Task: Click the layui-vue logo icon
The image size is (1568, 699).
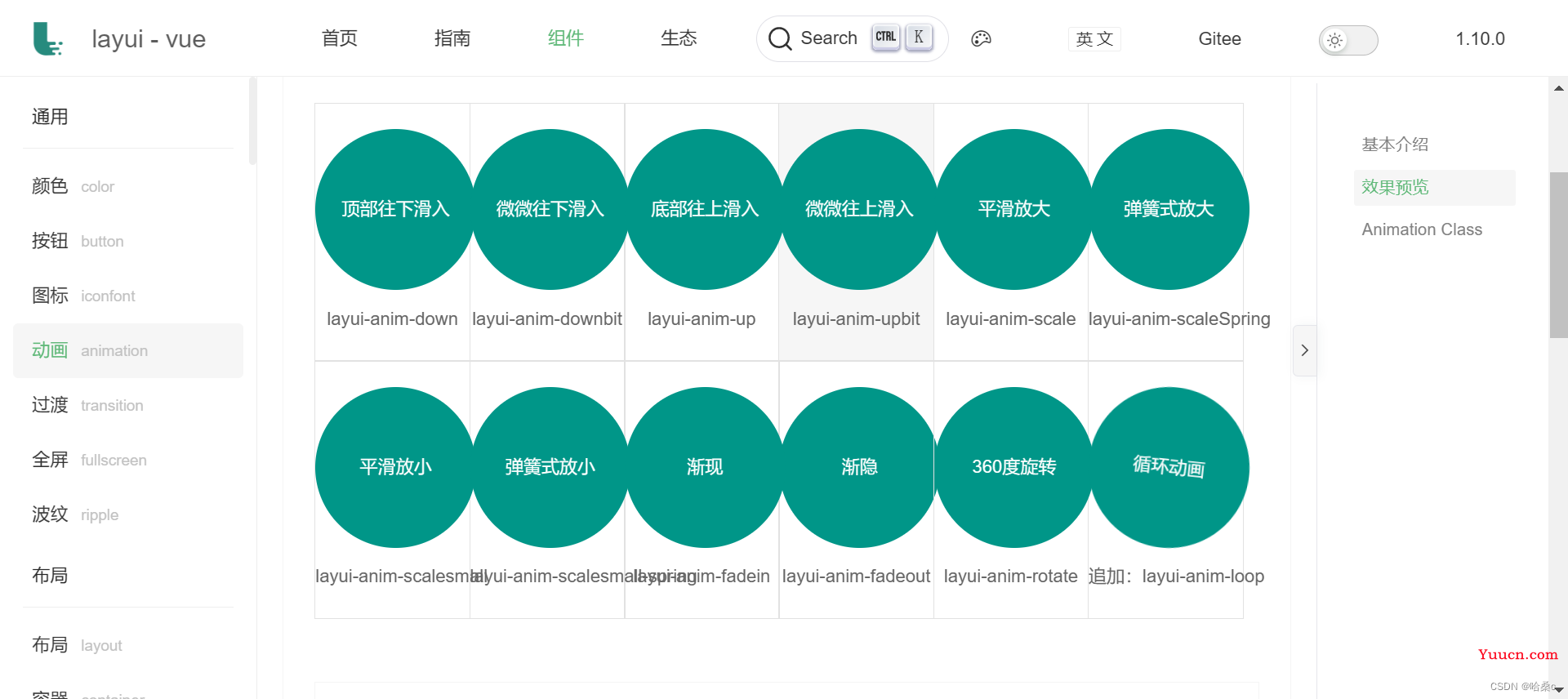Action: [47, 38]
